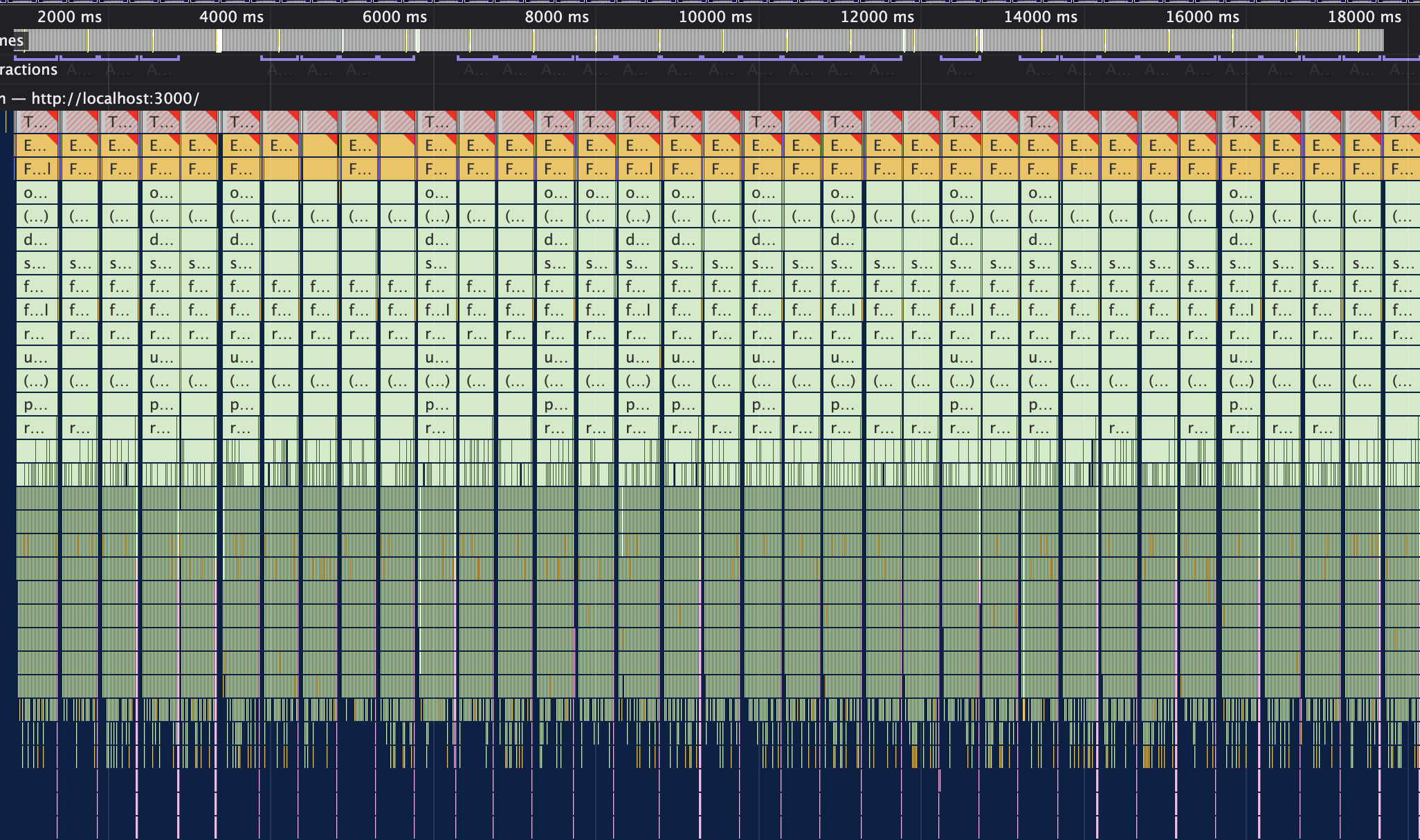
Task: Click the leftmost 'd...' flame chart entry
Action: click(x=35, y=240)
